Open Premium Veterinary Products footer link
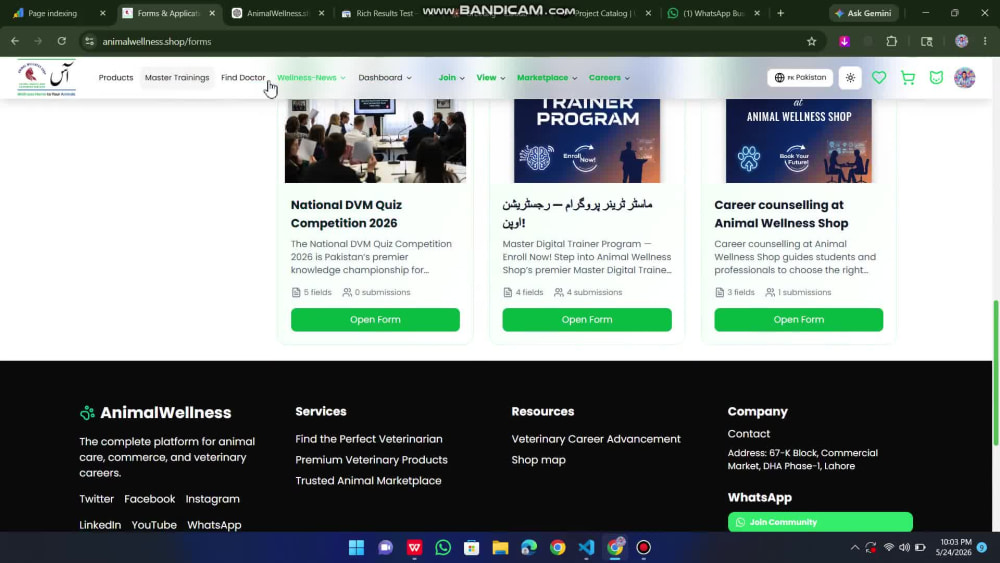Screen dimensions: 1000x563 point(371,460)
